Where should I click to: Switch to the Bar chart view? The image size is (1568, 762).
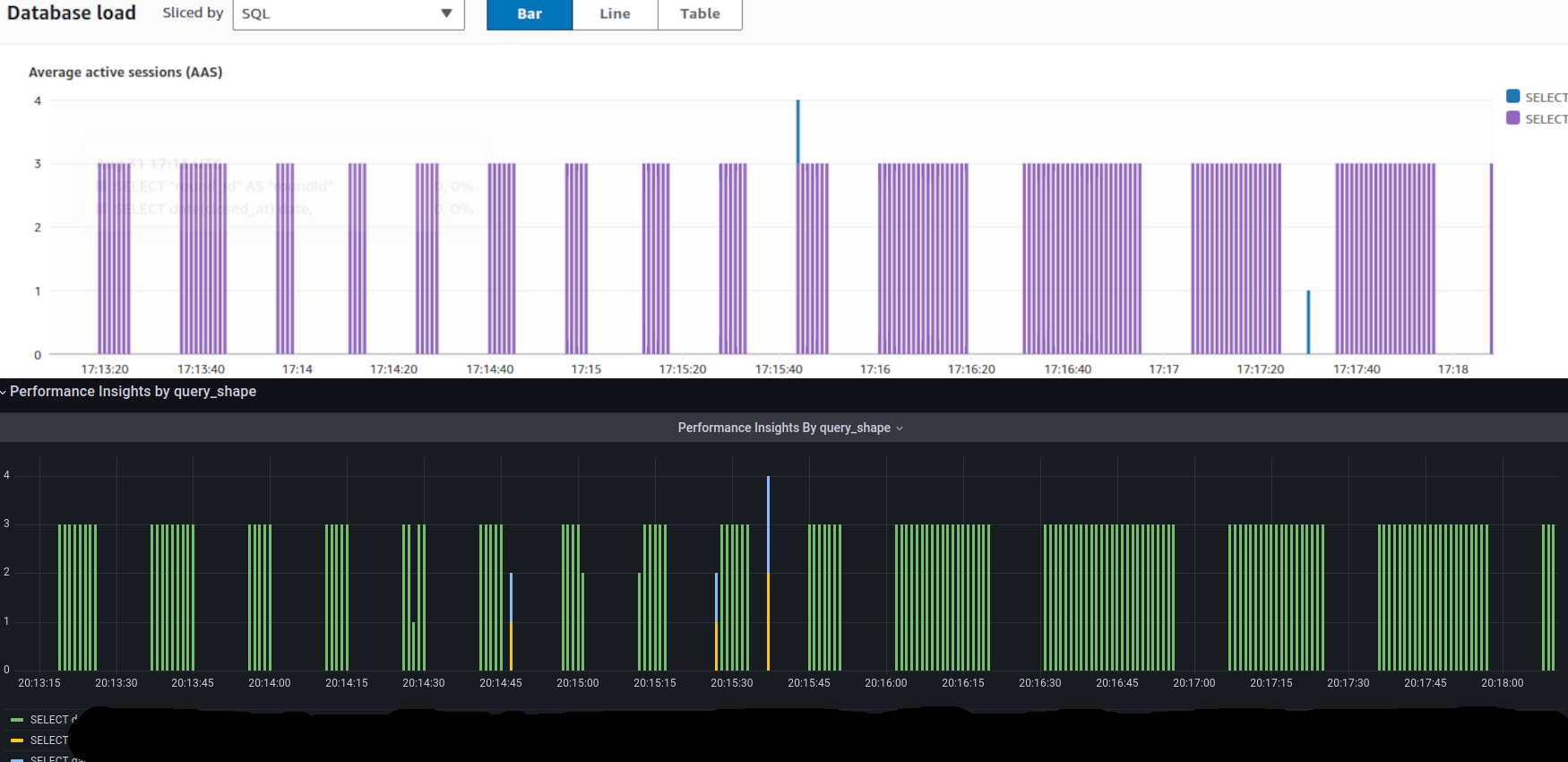(x=530, y=14)
